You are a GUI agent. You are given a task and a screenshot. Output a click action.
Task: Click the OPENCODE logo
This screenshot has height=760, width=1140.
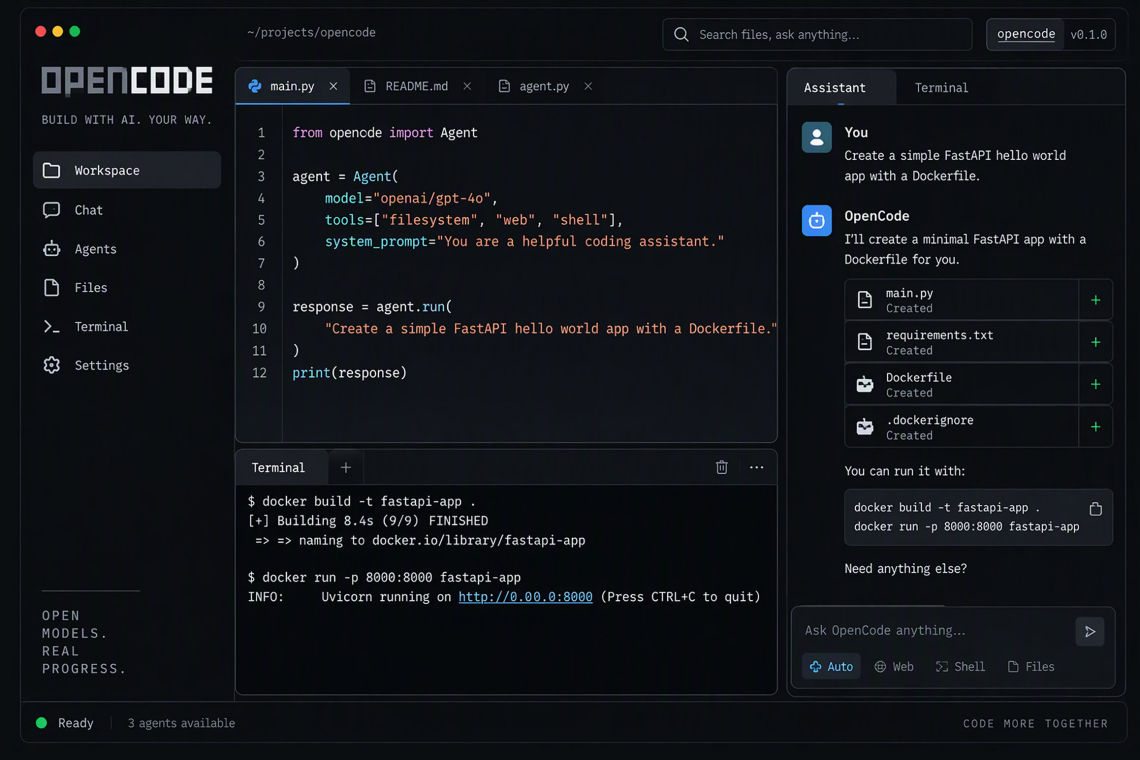[127, 81]
